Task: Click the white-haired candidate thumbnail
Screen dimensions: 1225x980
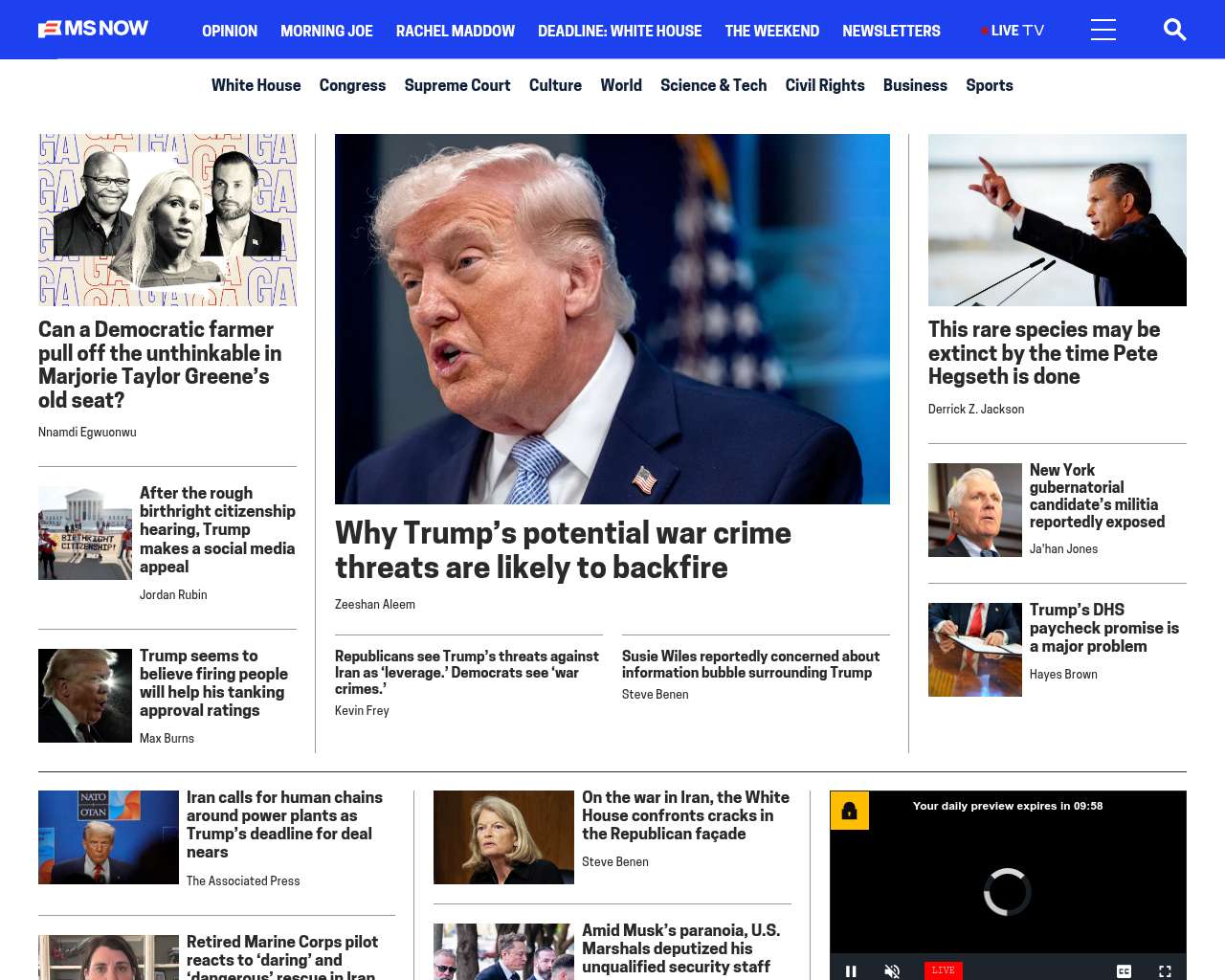Action: pos(975,510)
